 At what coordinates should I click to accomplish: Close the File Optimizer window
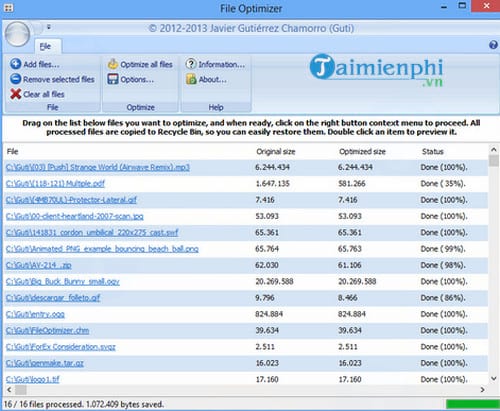pos(486,6)
